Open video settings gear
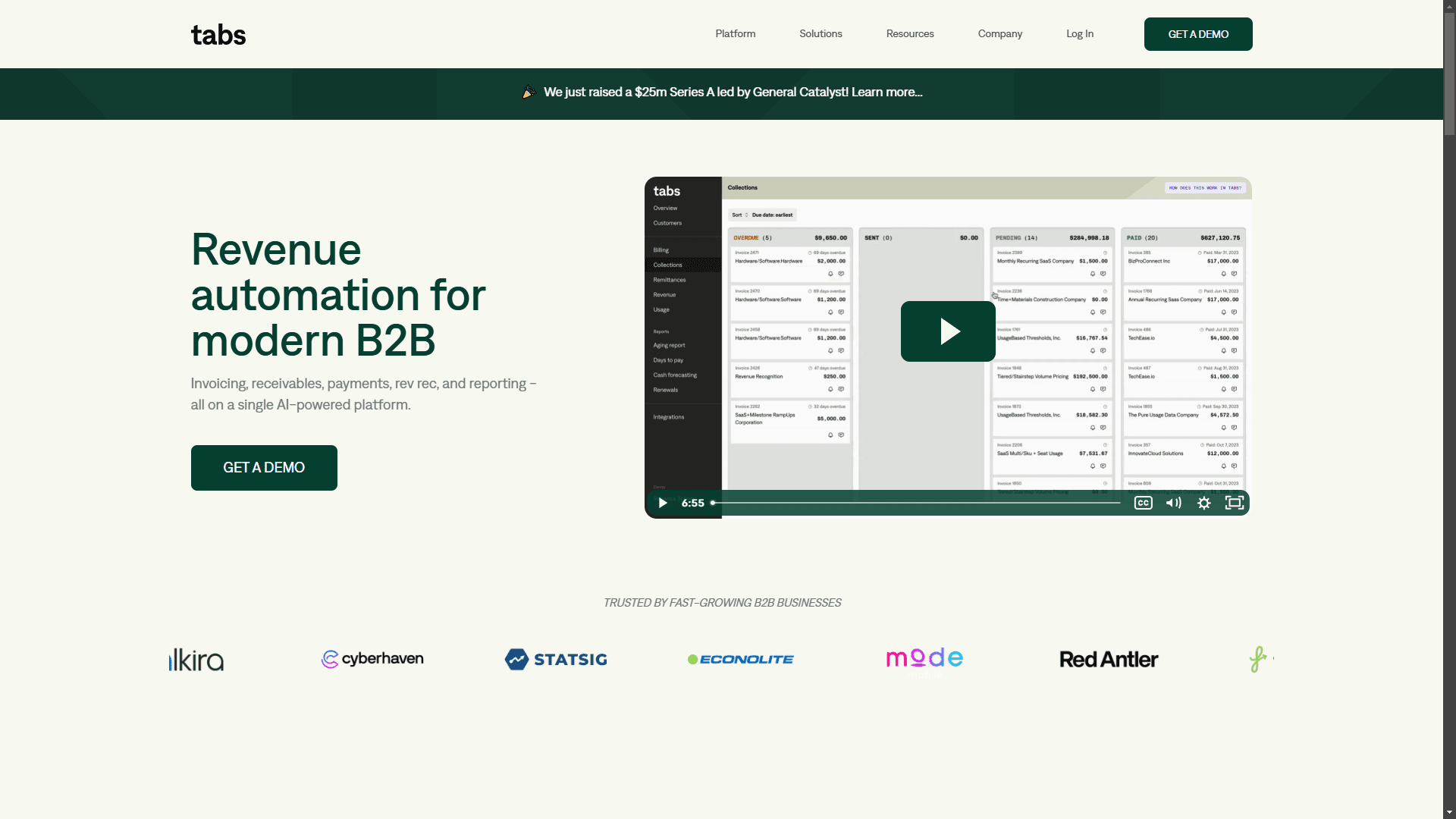The width and height of the screenshot is (1456, 819). (x=1203, y=503)
